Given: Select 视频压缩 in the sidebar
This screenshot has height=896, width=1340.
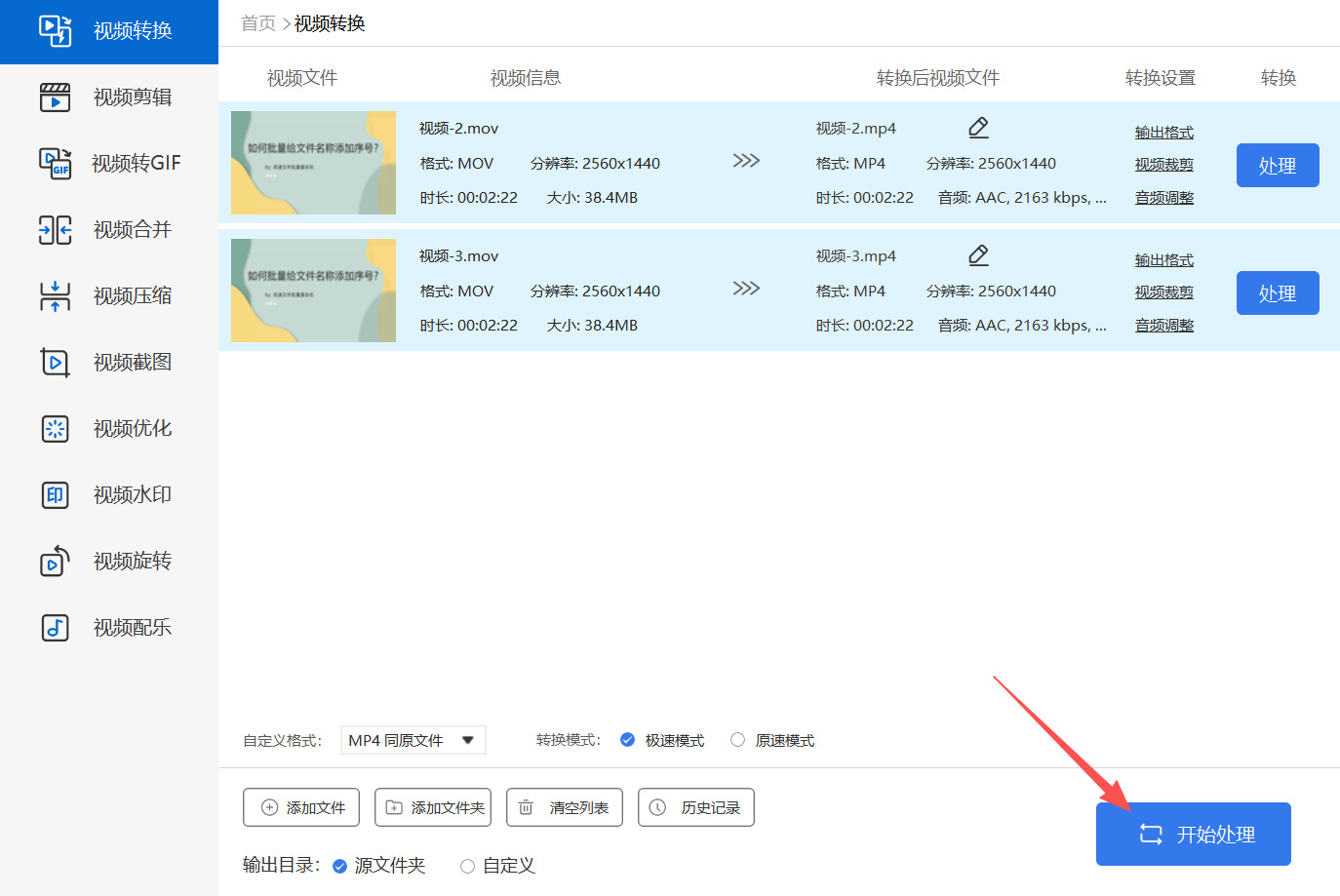Looking at the screenshot, I should [109, 295].
